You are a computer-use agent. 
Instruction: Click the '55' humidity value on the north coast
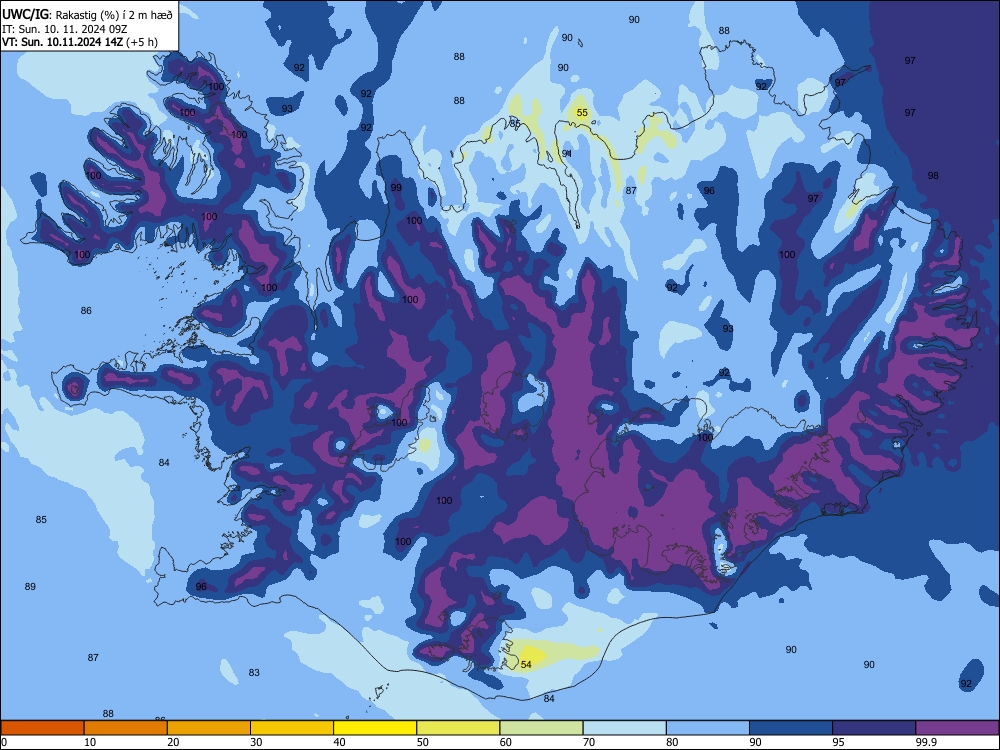[x=582, y=113]
